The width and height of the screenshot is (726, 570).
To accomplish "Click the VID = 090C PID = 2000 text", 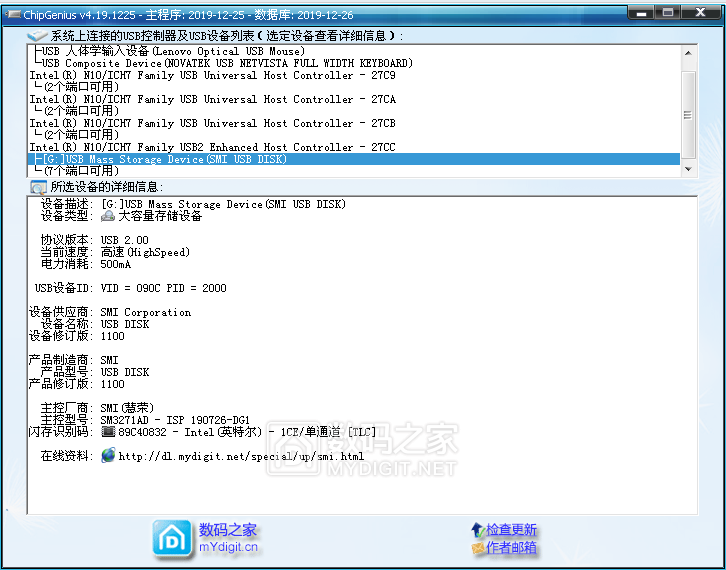I will [163, 288].
